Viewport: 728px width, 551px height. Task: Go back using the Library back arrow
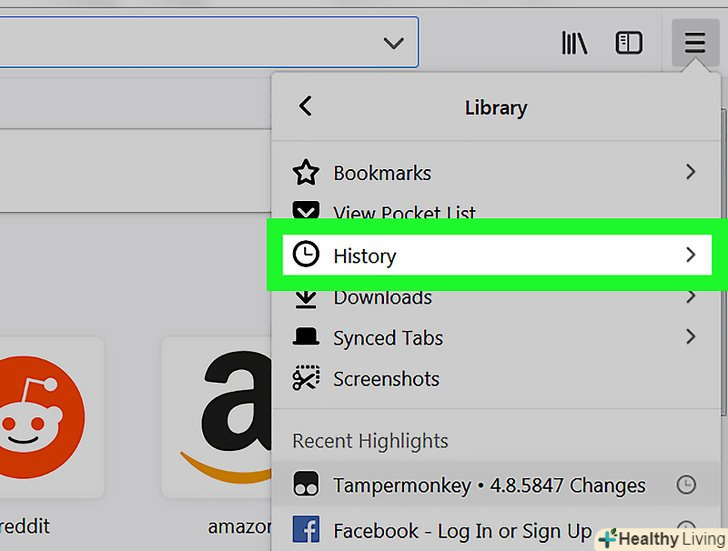pyautogui.click(x=306, y=106)
